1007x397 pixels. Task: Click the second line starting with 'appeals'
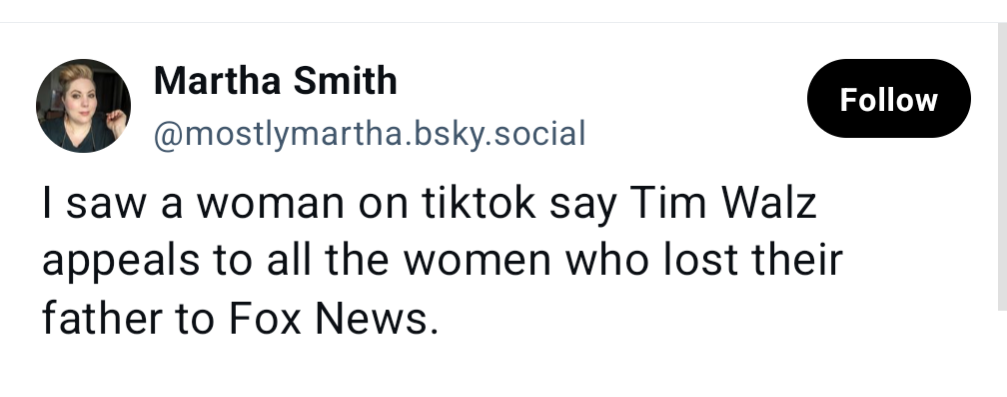pos(442,261)
